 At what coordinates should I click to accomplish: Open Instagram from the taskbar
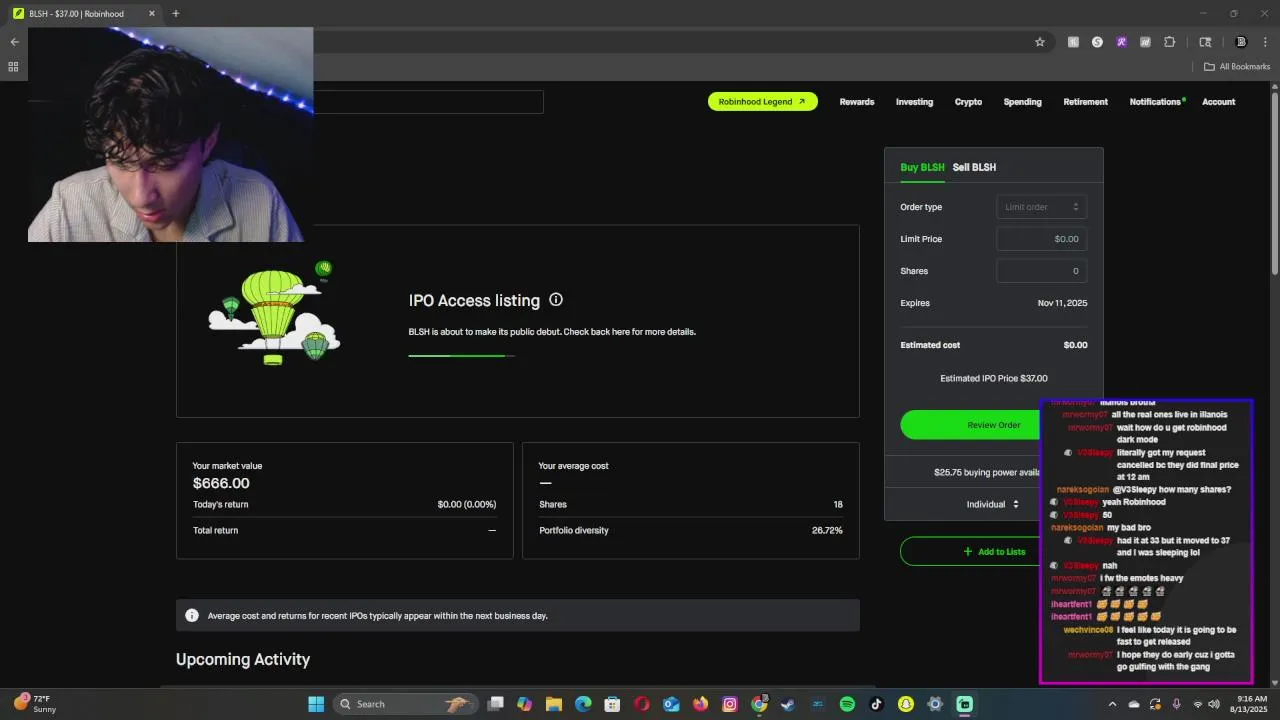tap(730, 704)
